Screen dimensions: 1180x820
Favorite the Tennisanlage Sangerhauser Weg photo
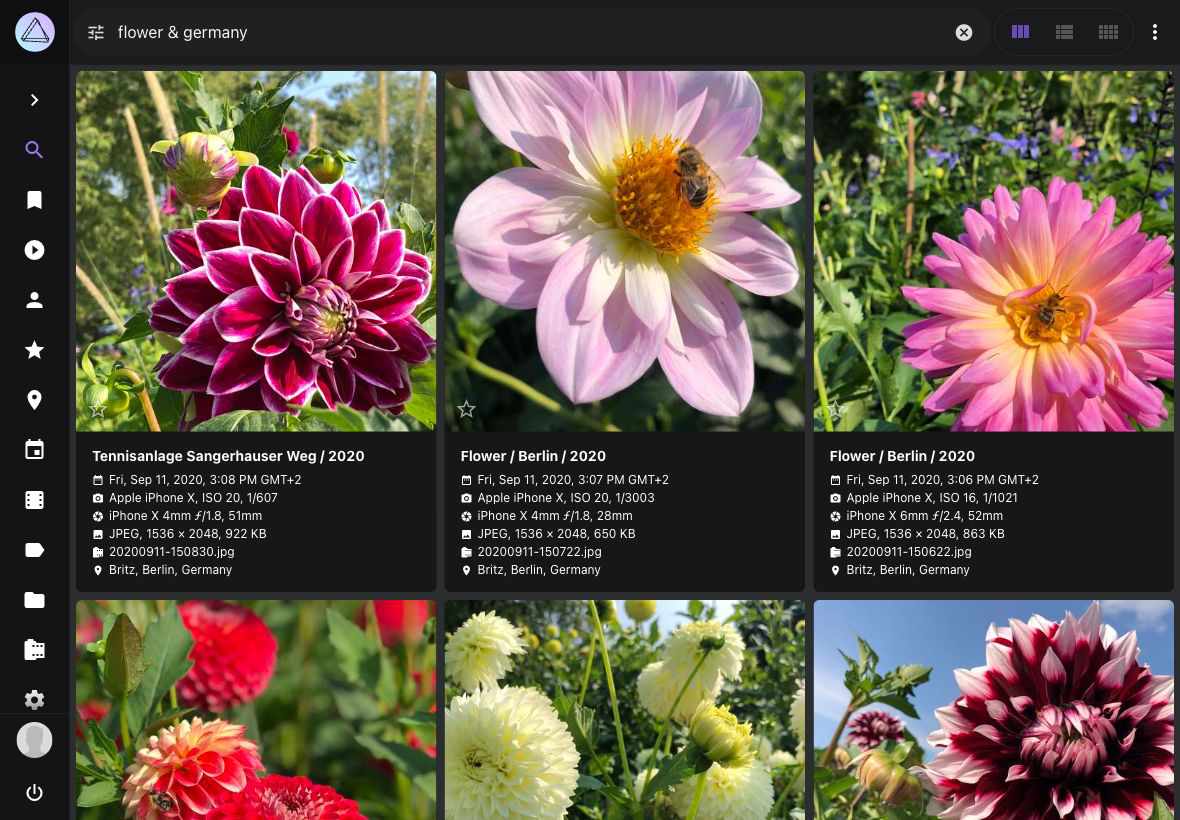[x=97, y=409]
